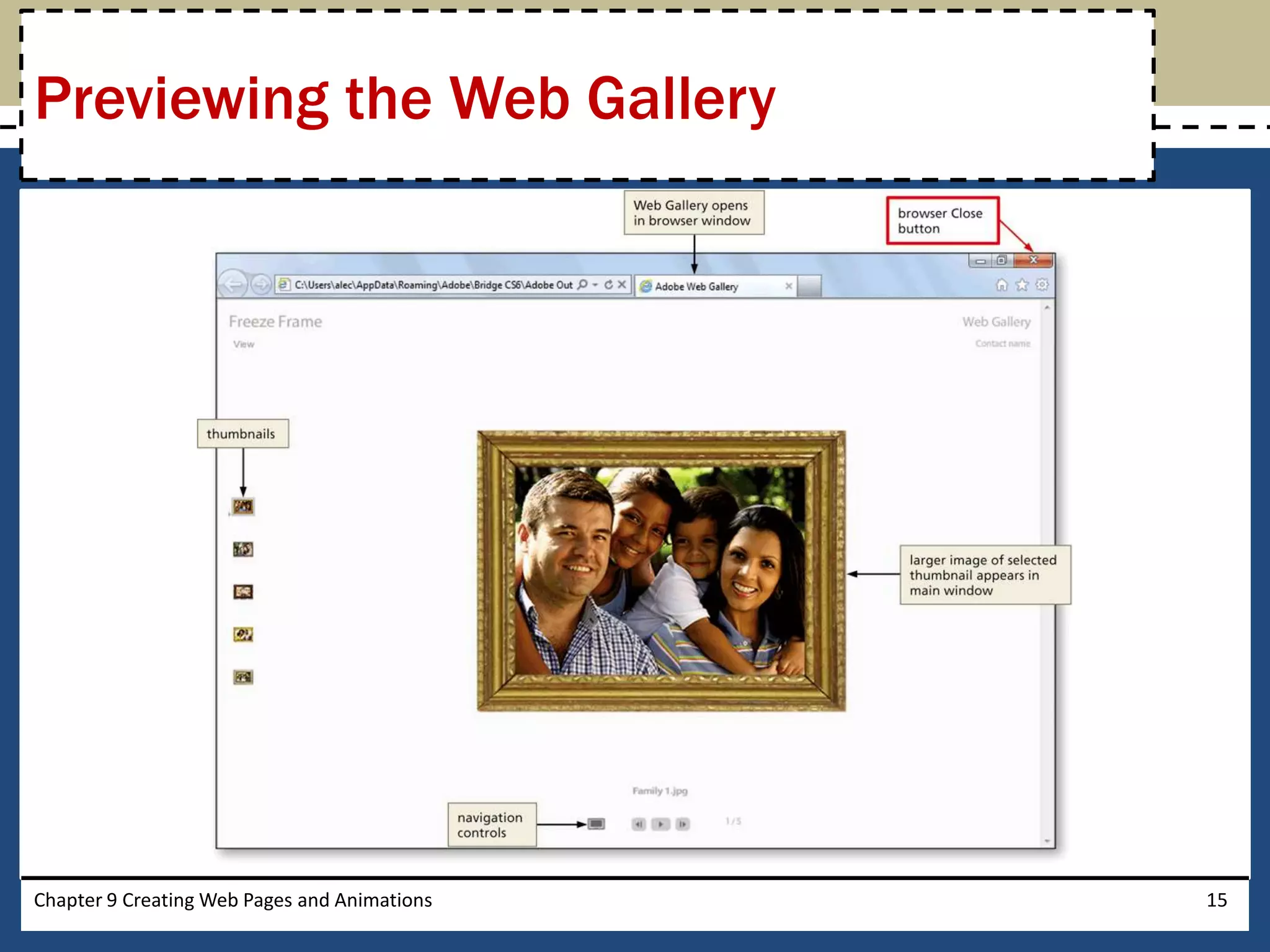Select the fourth gallery thumbnail
This screenshot has height=952, width=1270.
tap(243, 635)
